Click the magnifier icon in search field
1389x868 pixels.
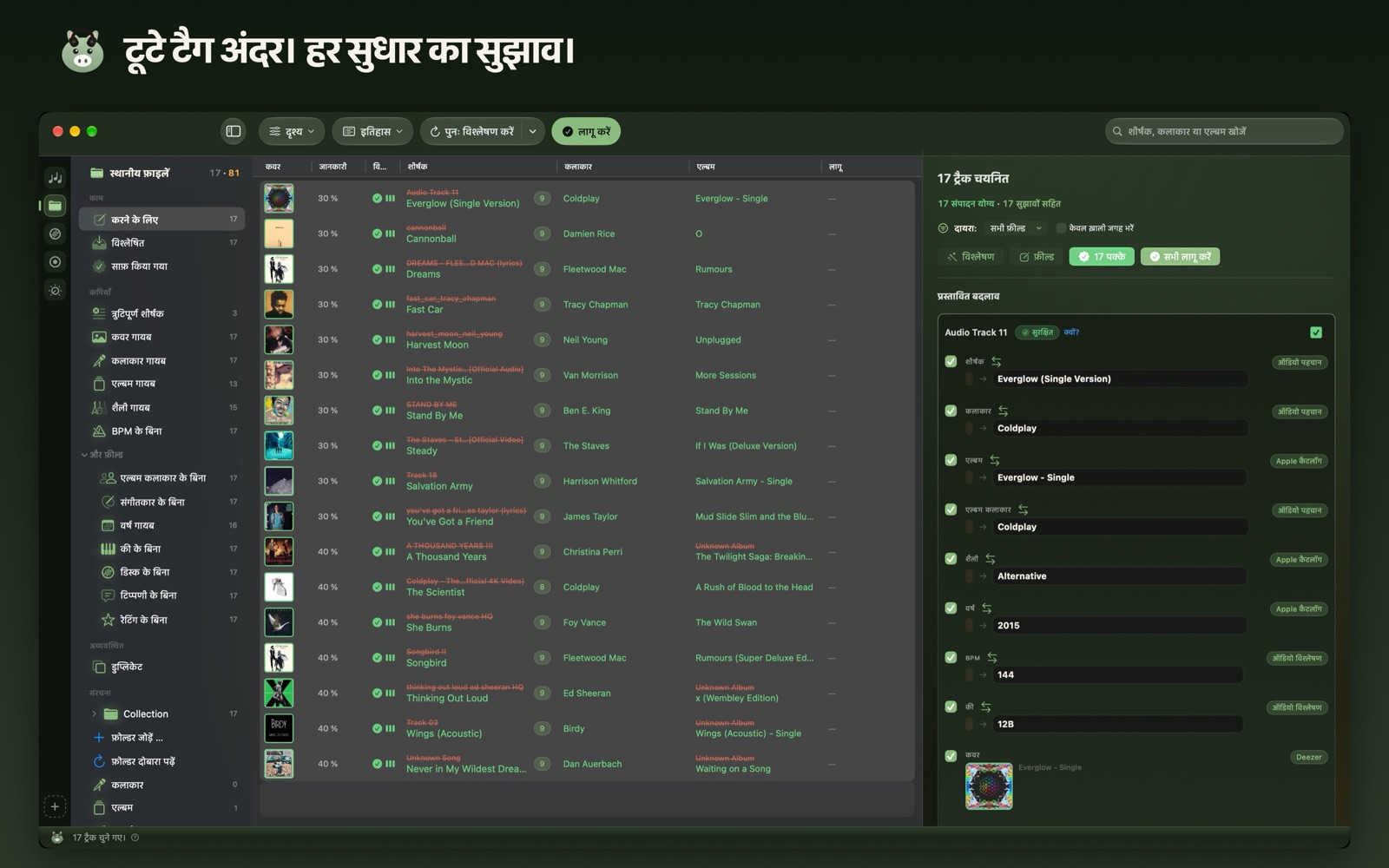(x=1117, y=132)
